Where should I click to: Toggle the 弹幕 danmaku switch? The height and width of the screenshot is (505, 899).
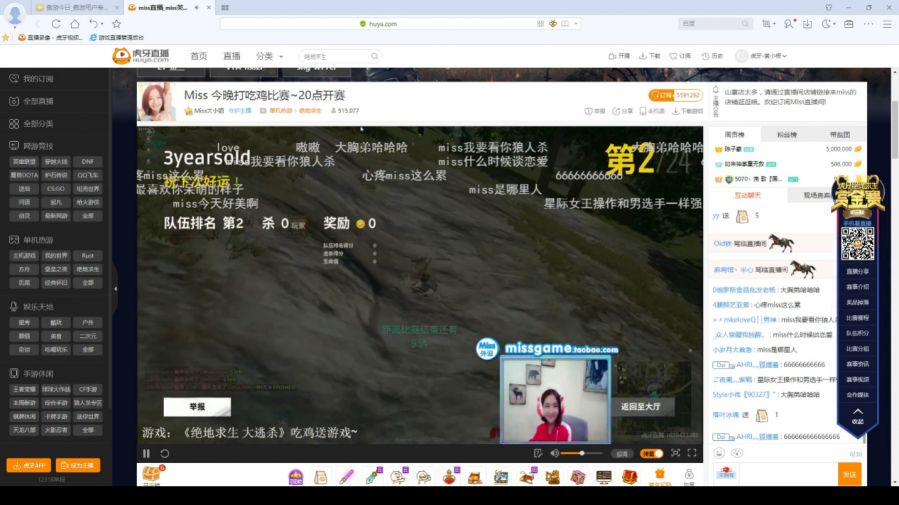pyautogui.click(x=651, y=453)
